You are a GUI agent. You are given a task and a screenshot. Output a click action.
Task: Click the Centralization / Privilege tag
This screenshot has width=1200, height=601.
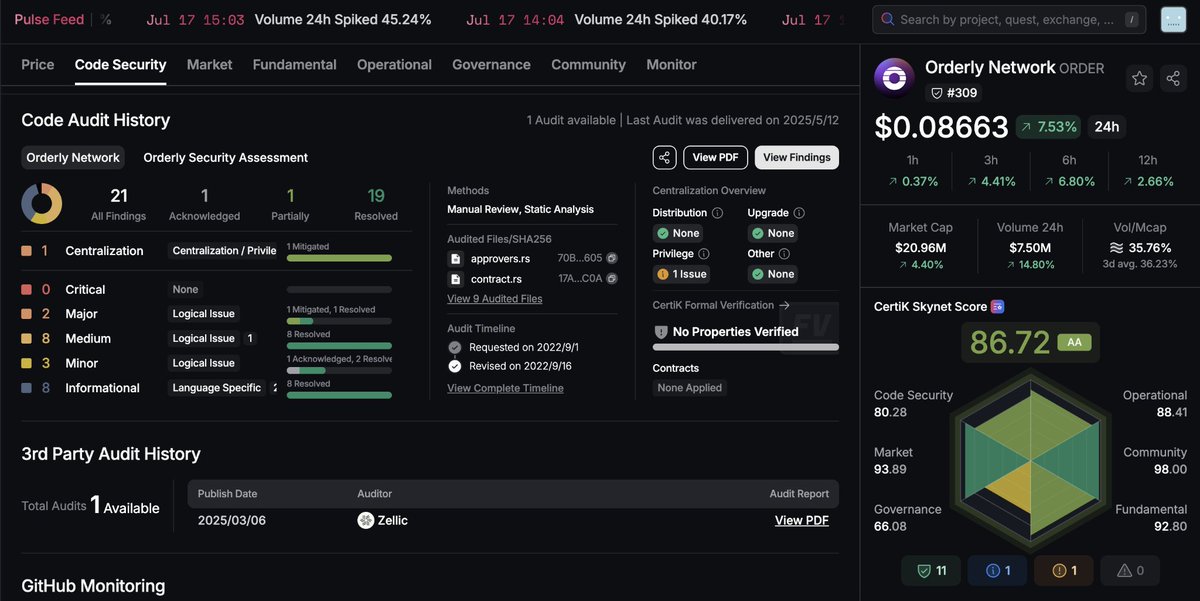pos(222,251)
